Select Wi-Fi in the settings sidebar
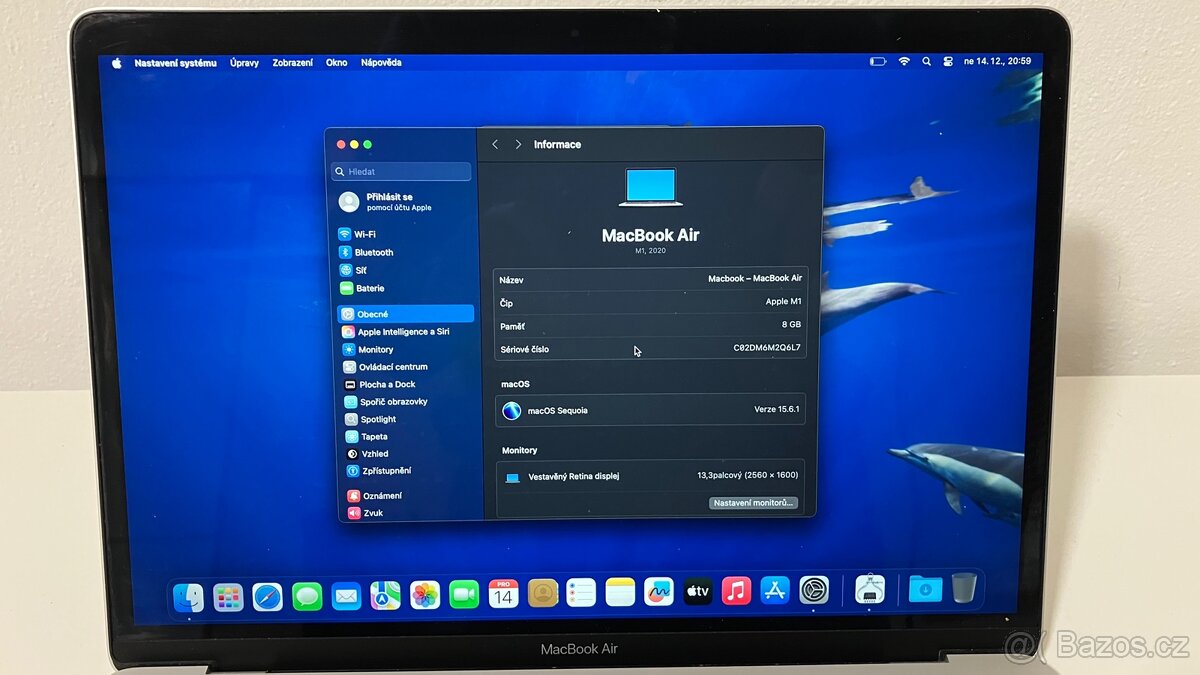 pos(363,234)
